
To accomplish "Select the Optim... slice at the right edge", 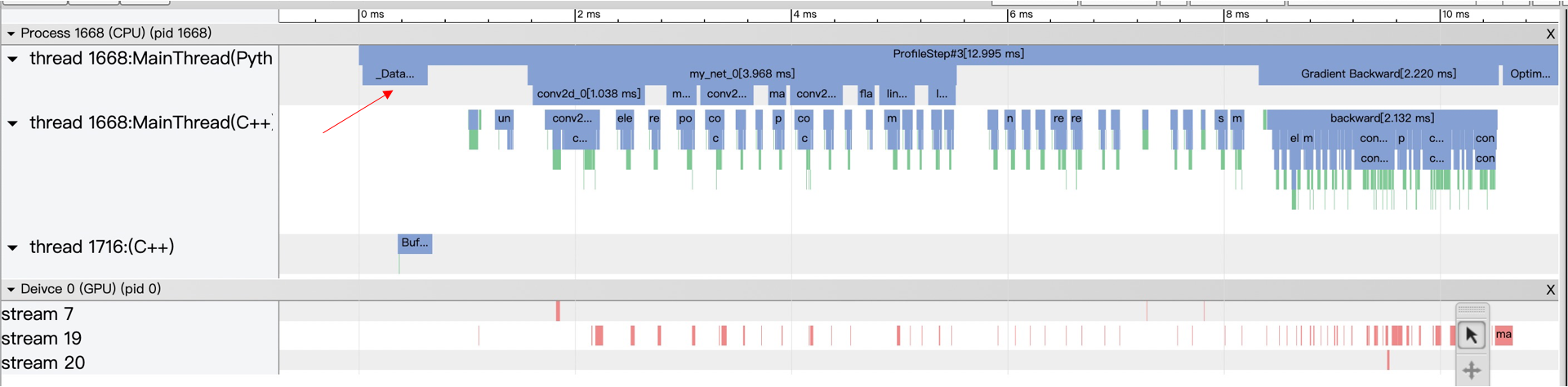I will [x=1530, y=74].
